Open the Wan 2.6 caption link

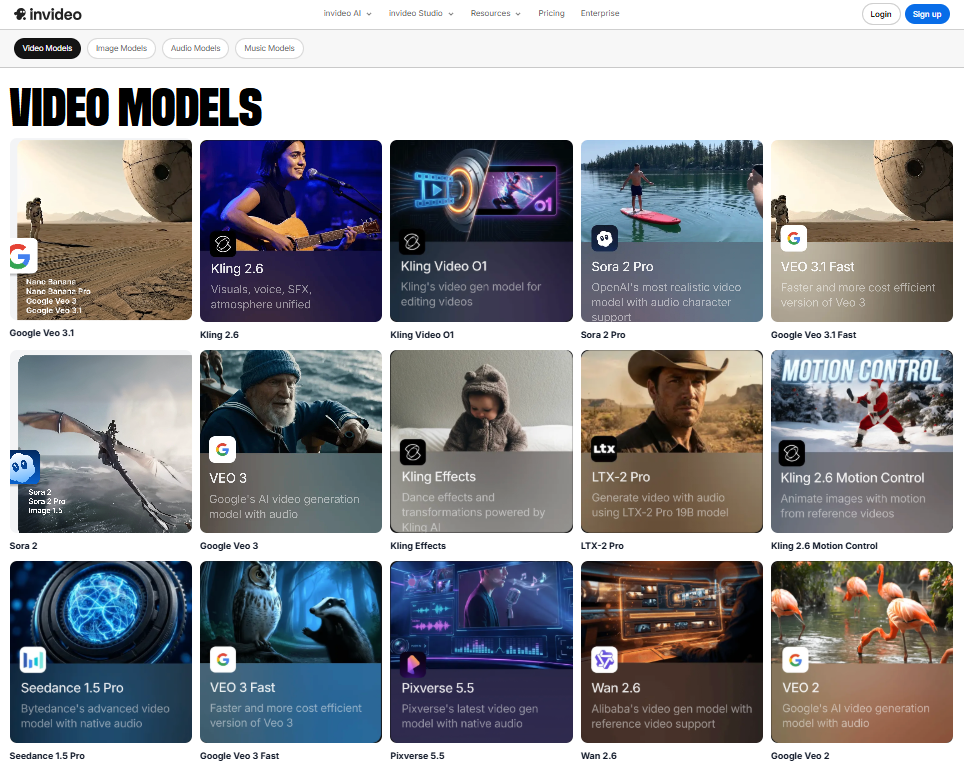[x=598, y=756]
